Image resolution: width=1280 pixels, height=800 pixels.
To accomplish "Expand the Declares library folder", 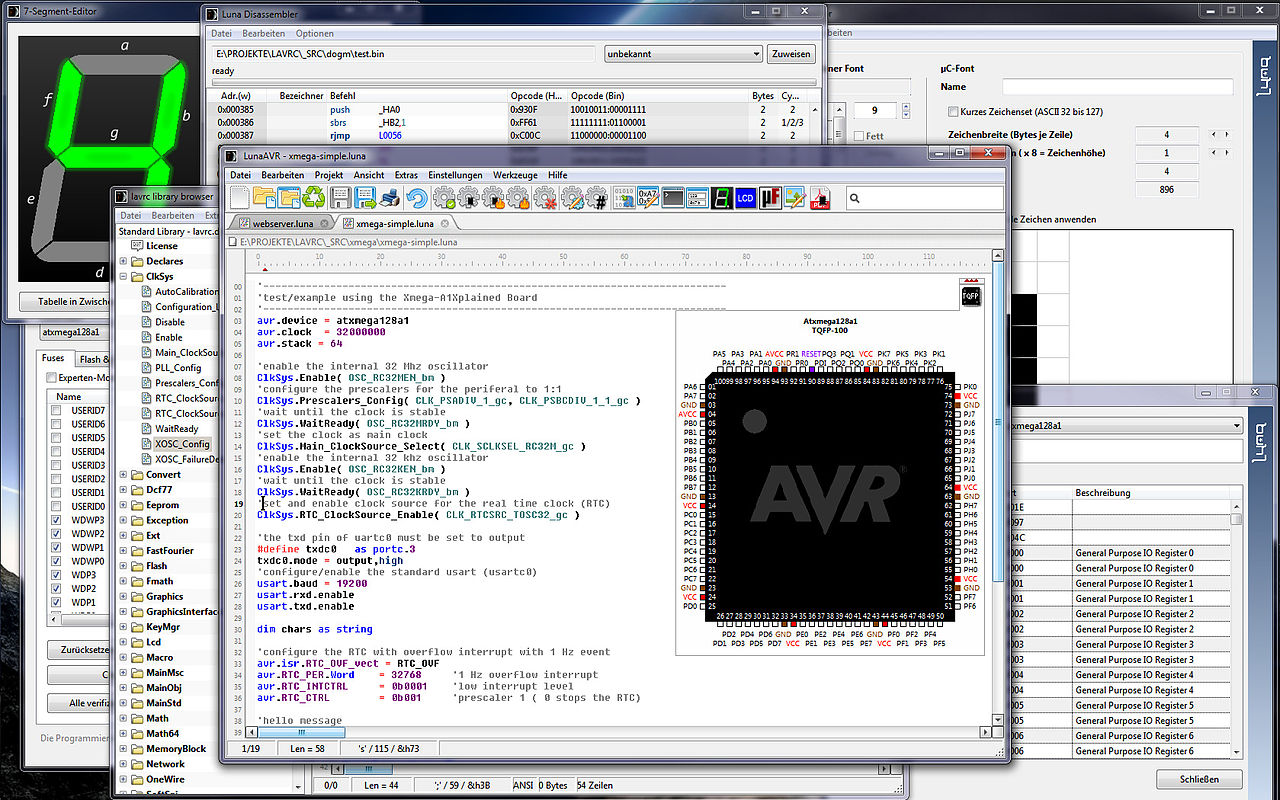I will [x=124, y=261].
